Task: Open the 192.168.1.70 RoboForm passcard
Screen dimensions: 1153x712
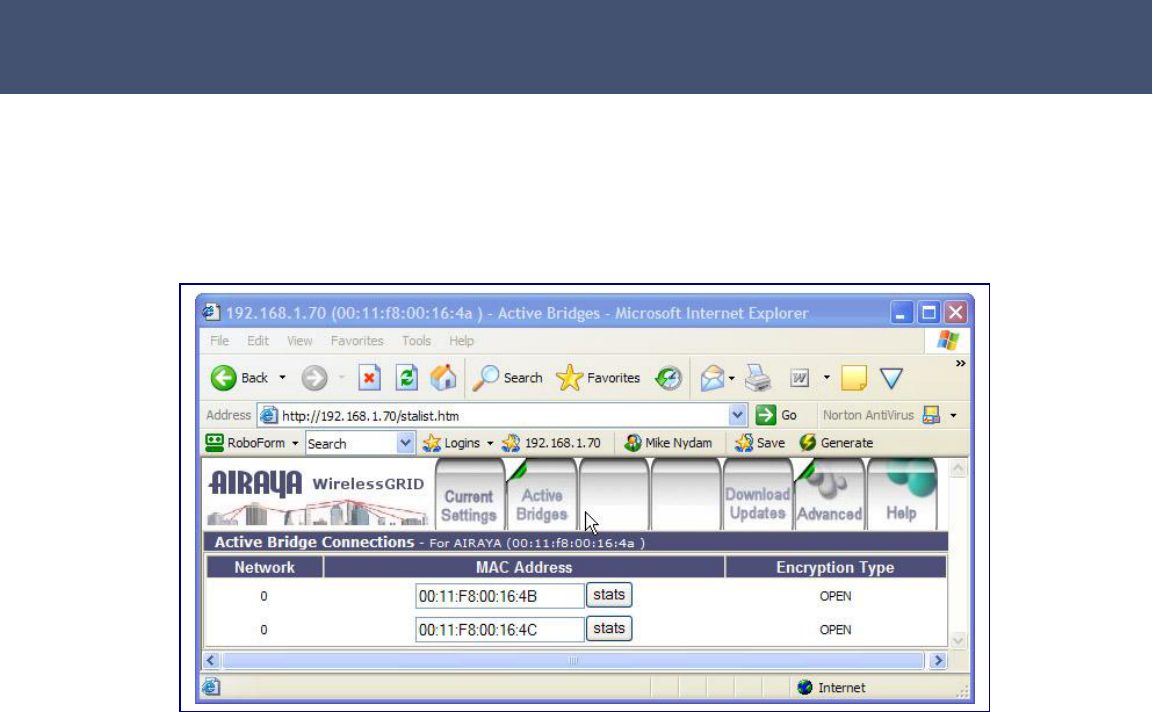Action: [x=551, y=443]
